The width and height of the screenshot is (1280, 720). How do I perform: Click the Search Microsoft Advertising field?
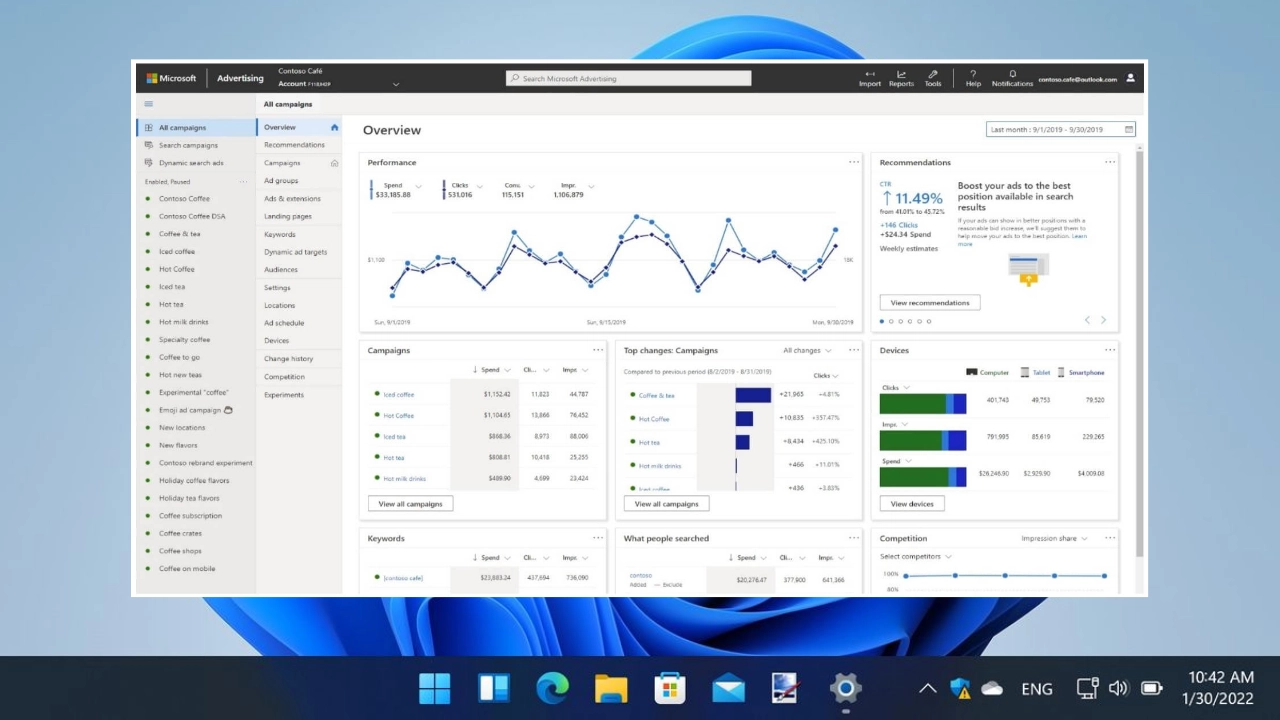click(x=628, y=78)
